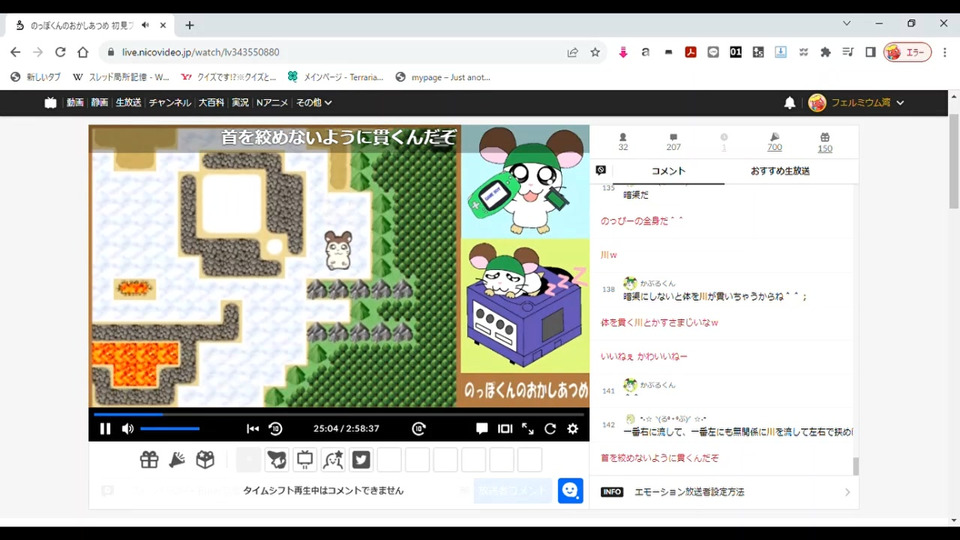
Task: Switch to the コメント tab
Action: click(668, 171)
